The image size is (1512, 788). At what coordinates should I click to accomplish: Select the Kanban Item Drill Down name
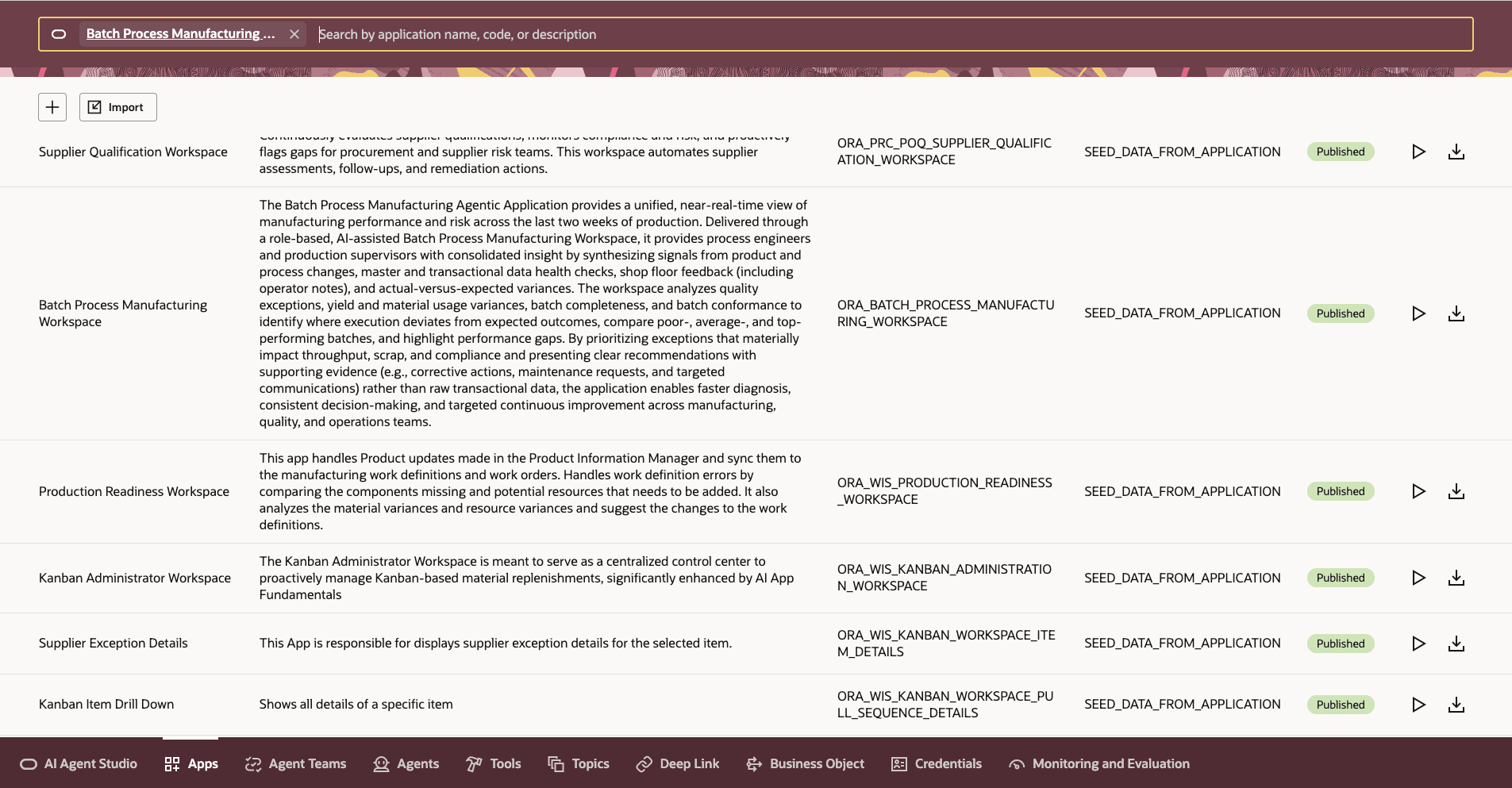coord(106,704)
